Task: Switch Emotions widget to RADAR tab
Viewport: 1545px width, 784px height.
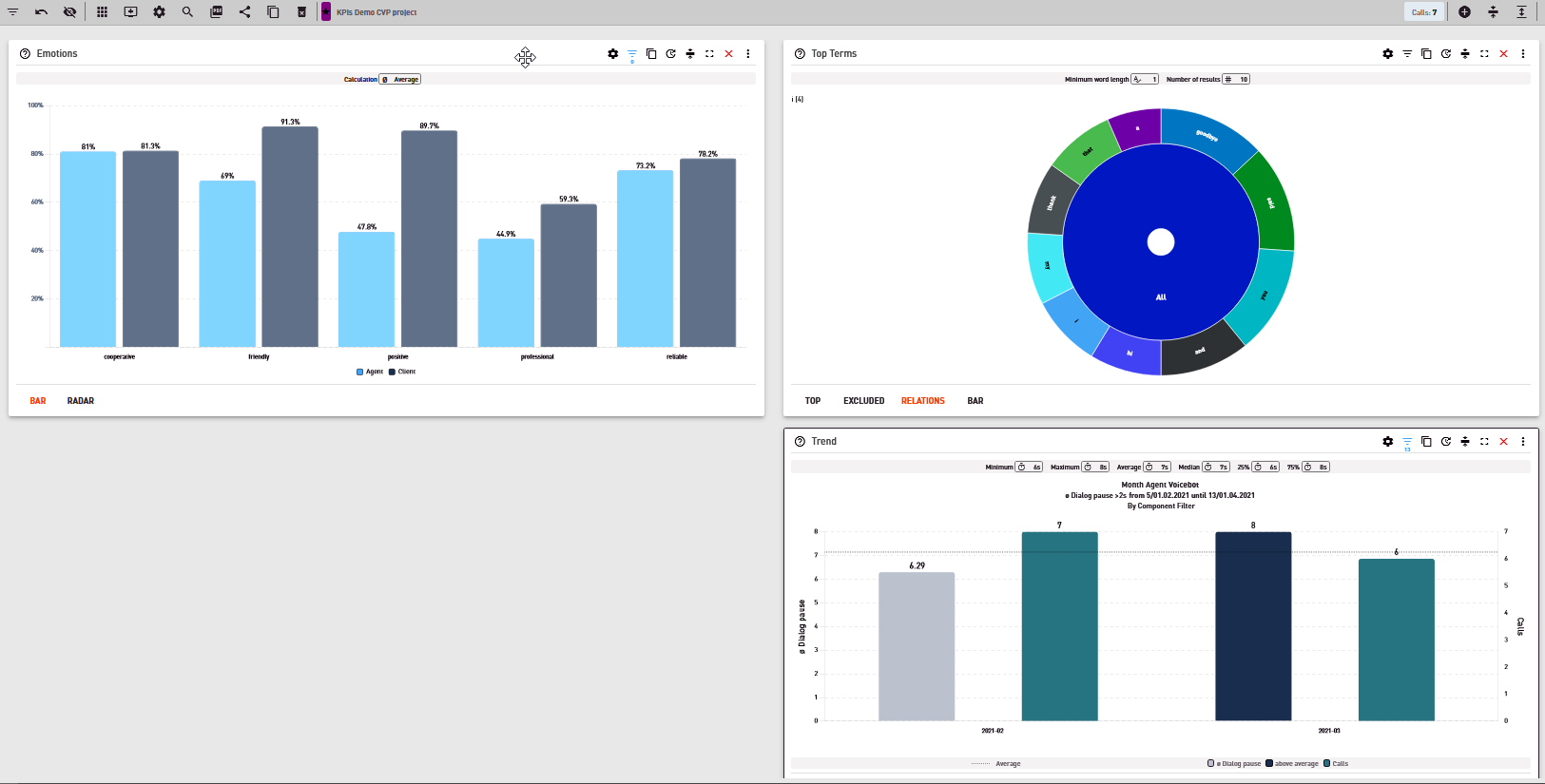Action: (81, 401)
